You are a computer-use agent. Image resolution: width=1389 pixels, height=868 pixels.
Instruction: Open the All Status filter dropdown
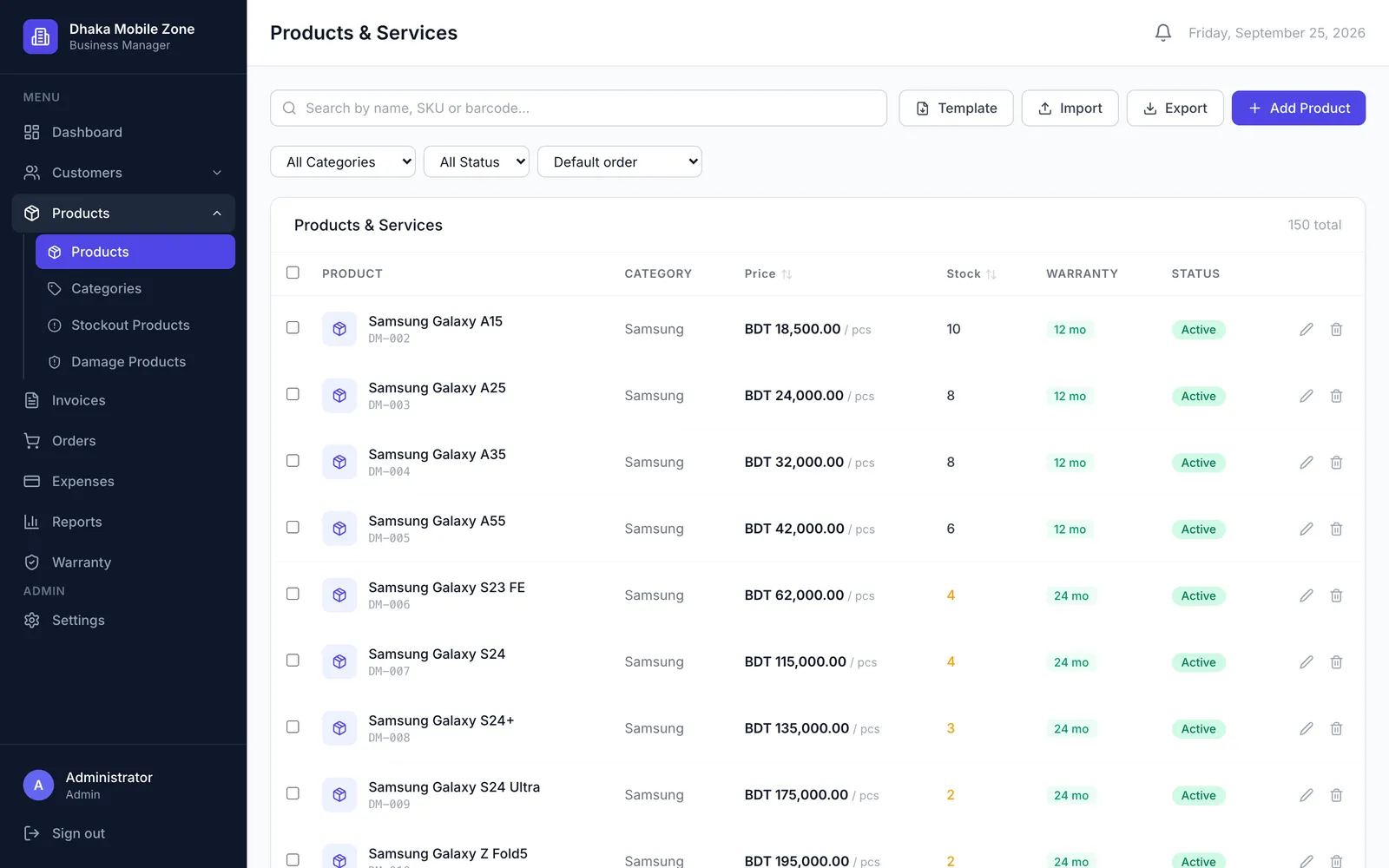pos(477,161)
